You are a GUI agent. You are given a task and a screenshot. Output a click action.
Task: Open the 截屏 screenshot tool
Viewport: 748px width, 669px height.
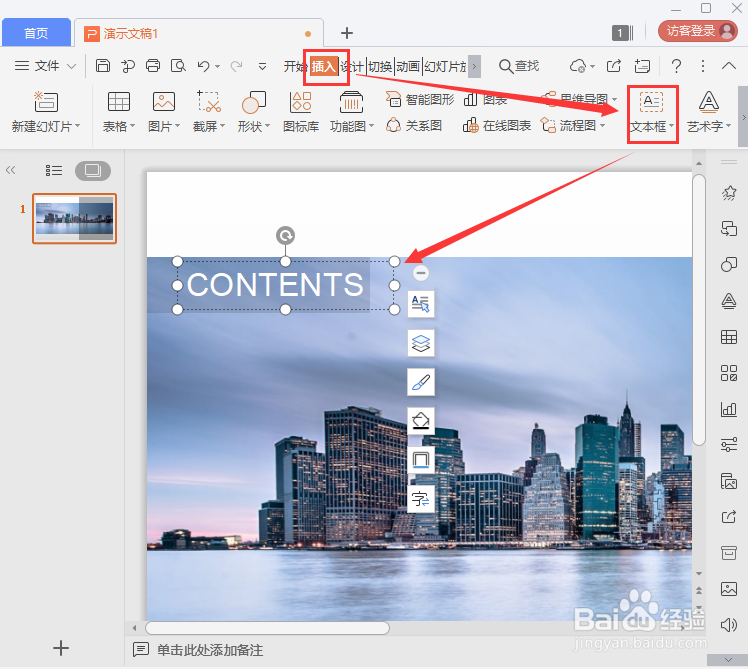point(208,112)
